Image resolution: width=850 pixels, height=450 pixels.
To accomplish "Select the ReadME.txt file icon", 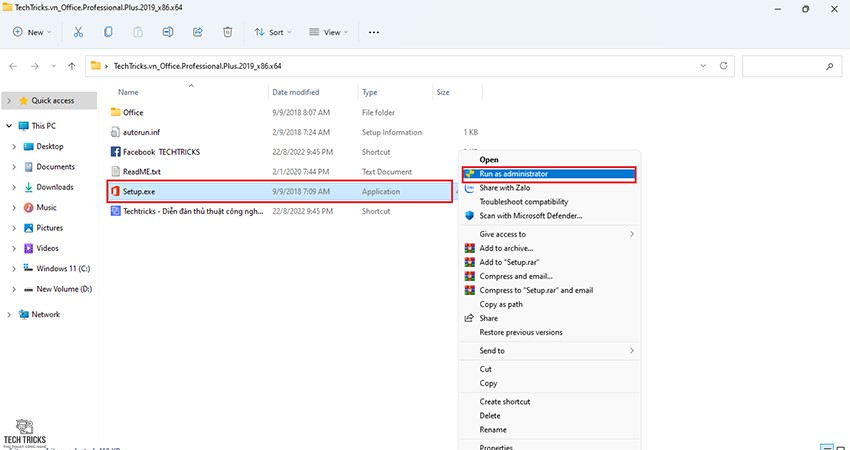I will [x=115, y=171].
